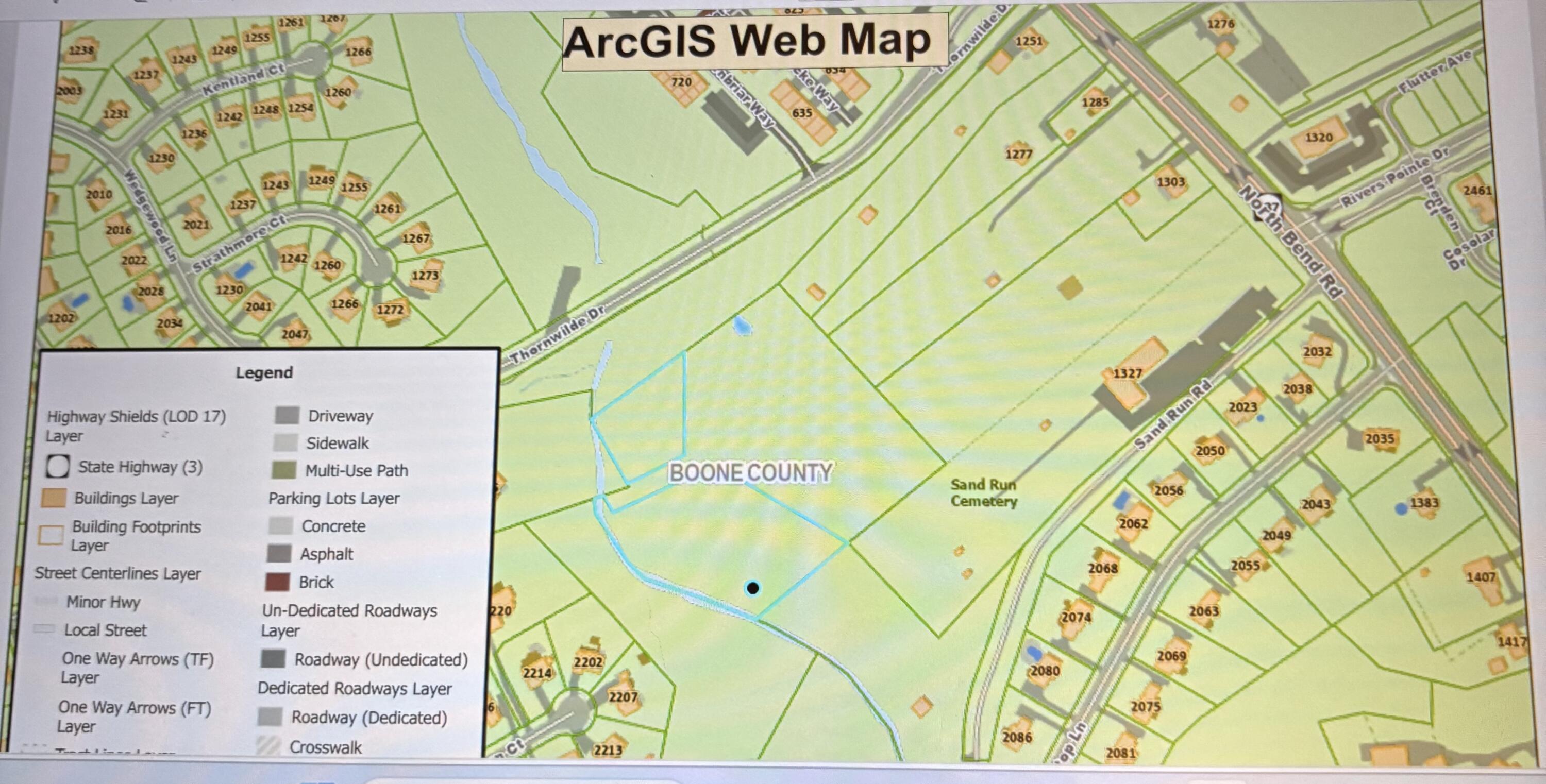Select building number 1407 on the map
Screen dimensions: 1546x784
point(1481,577)
